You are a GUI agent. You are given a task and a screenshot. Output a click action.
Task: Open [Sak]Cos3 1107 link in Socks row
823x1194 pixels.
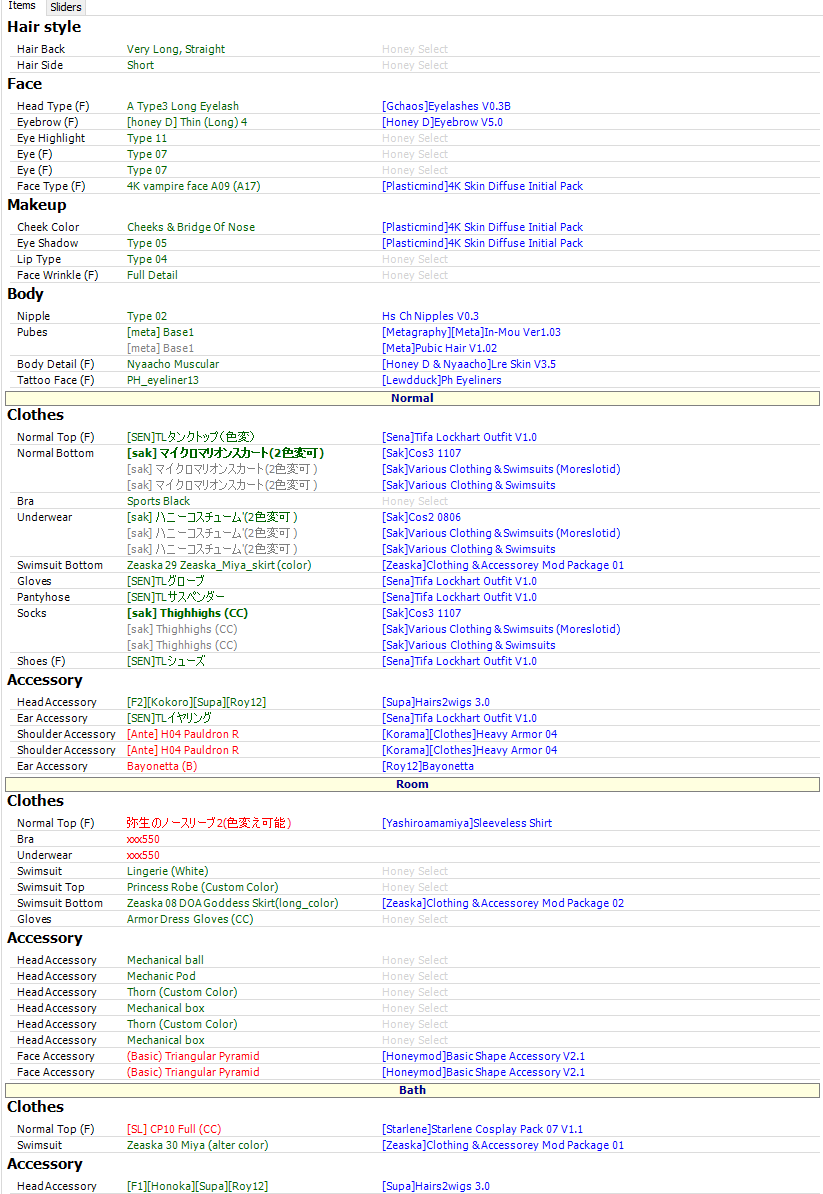pyautogui.click(x=422, y=614)
